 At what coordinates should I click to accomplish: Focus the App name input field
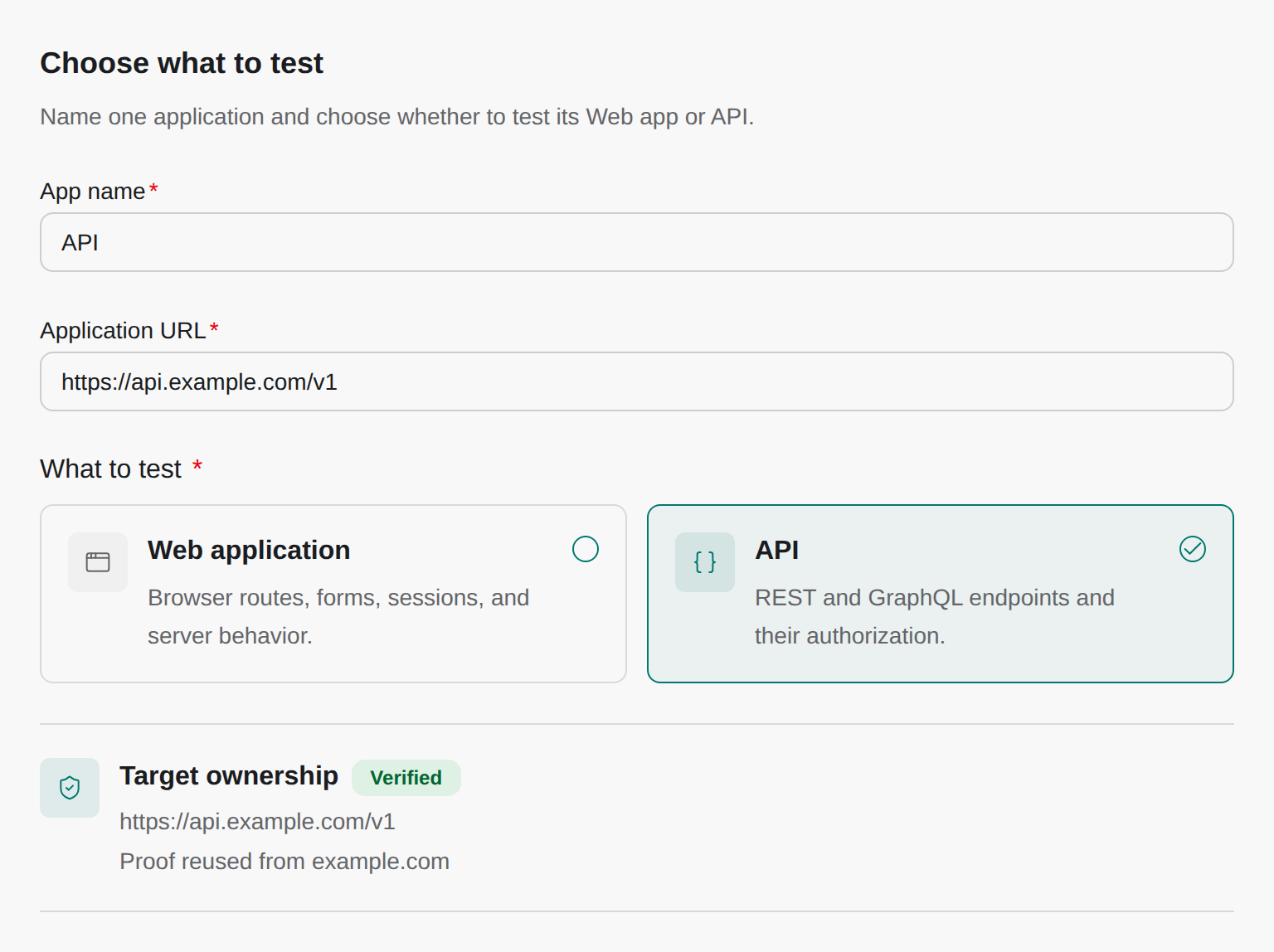point(637,242)
